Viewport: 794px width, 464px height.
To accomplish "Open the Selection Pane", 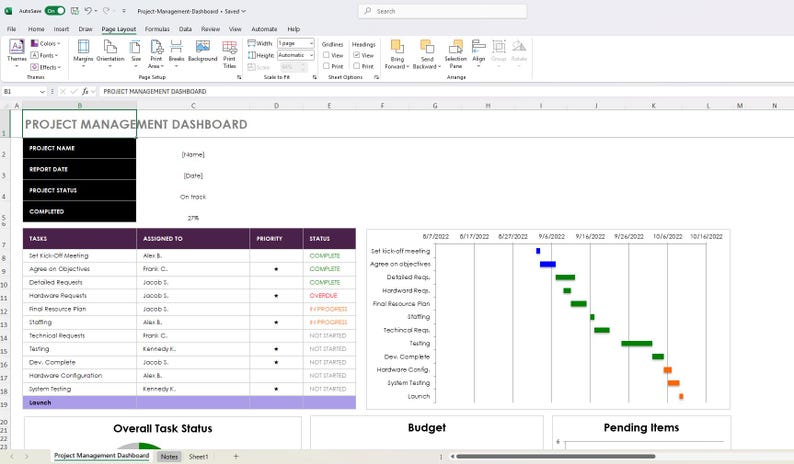I will click(456, 54).
